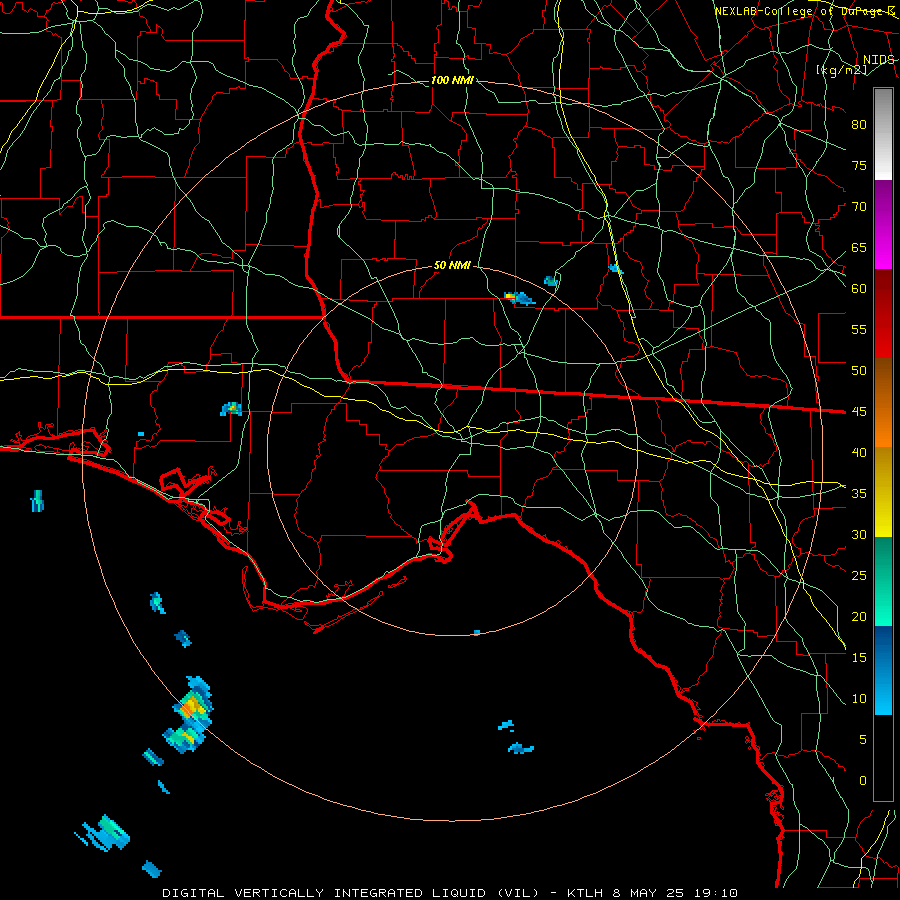
Task: Pick the white-gray segment of the color scale
Action: [883, 134]
